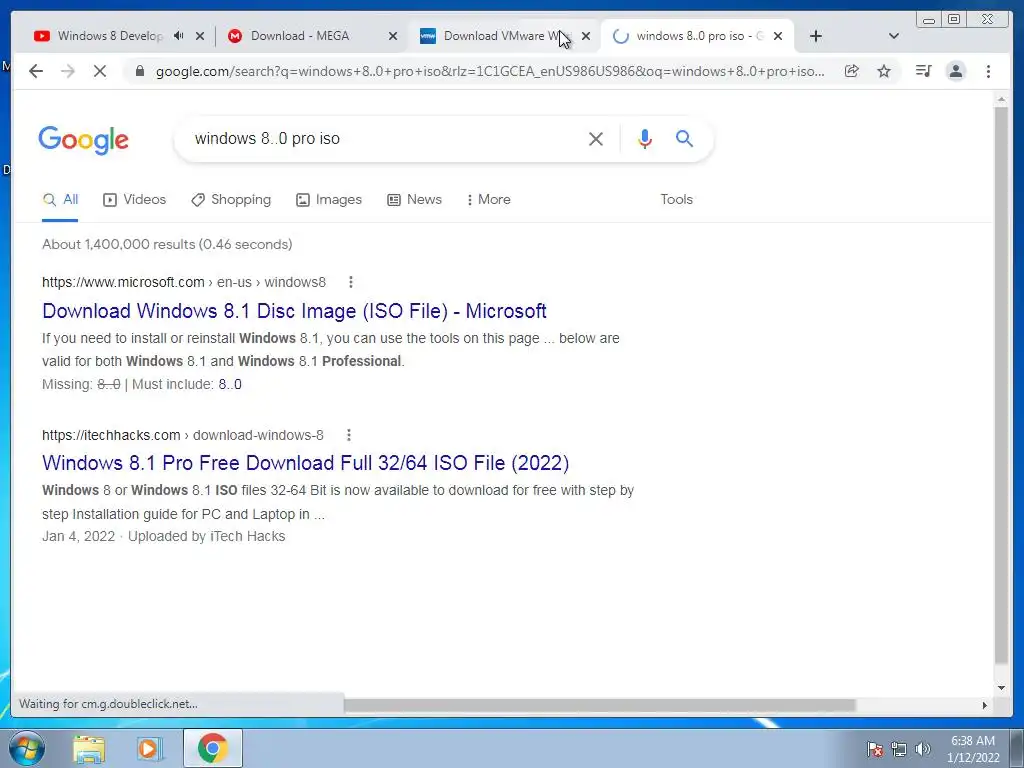This screenshot has width=1024, height=768.
Task: Open the Chrome profile avatar
Action: pyautogui.click(x=955, y=71)
